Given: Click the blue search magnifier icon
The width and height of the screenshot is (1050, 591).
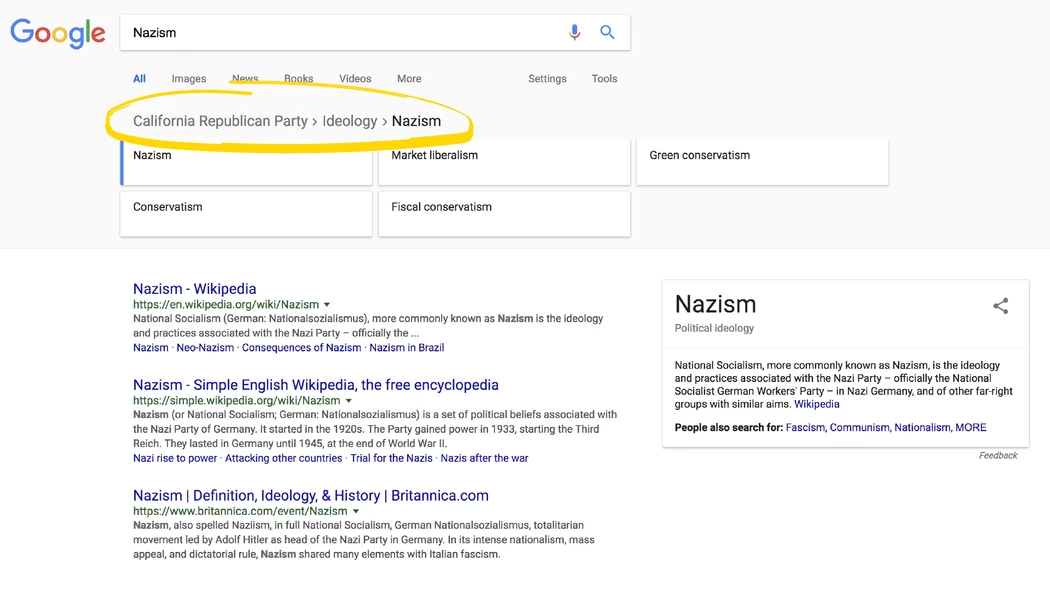Looking at the screenshot, I should pyautogui.click(x=607, y=31).
